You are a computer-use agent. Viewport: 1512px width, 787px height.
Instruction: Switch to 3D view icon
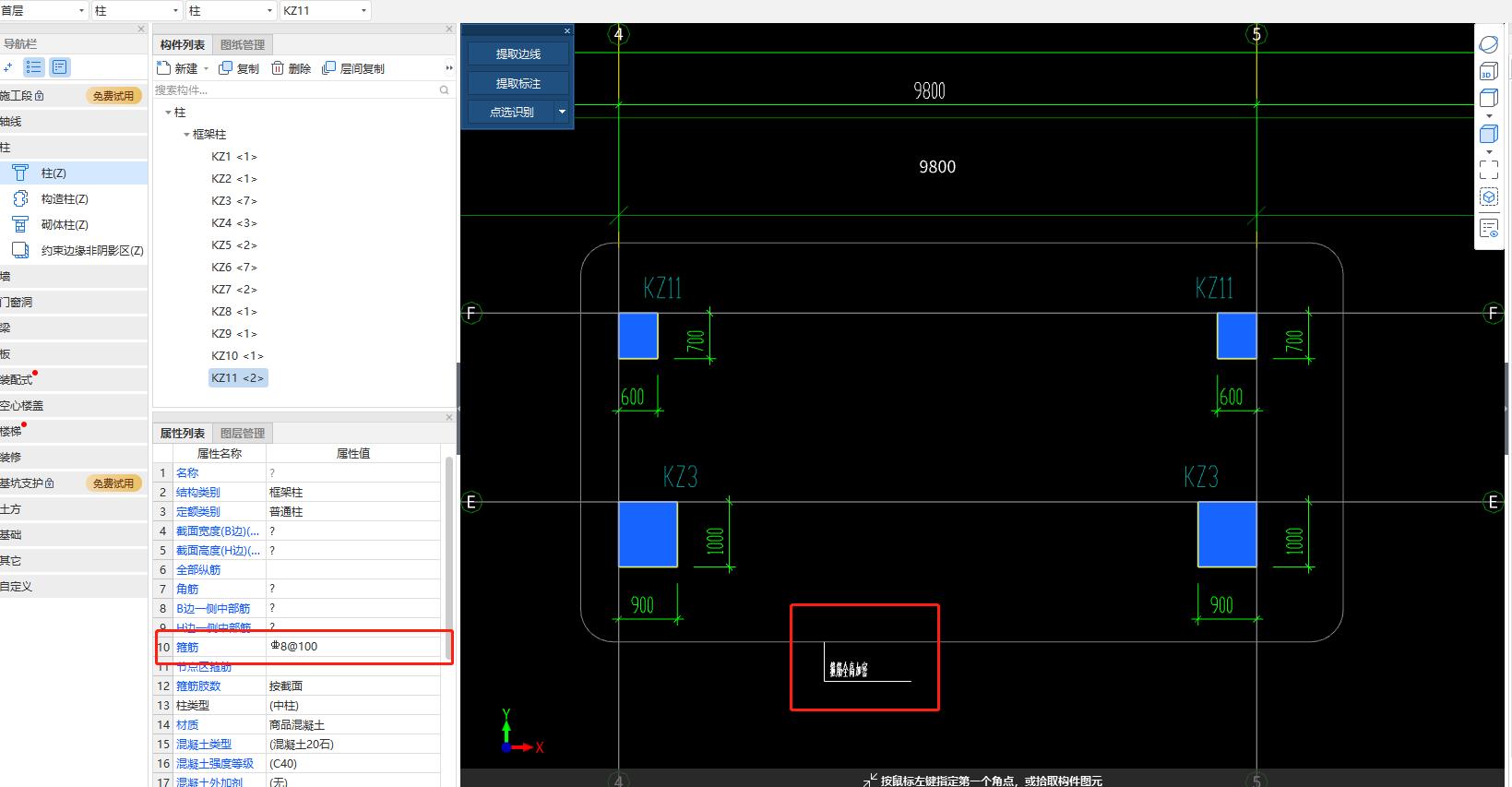1489,72
